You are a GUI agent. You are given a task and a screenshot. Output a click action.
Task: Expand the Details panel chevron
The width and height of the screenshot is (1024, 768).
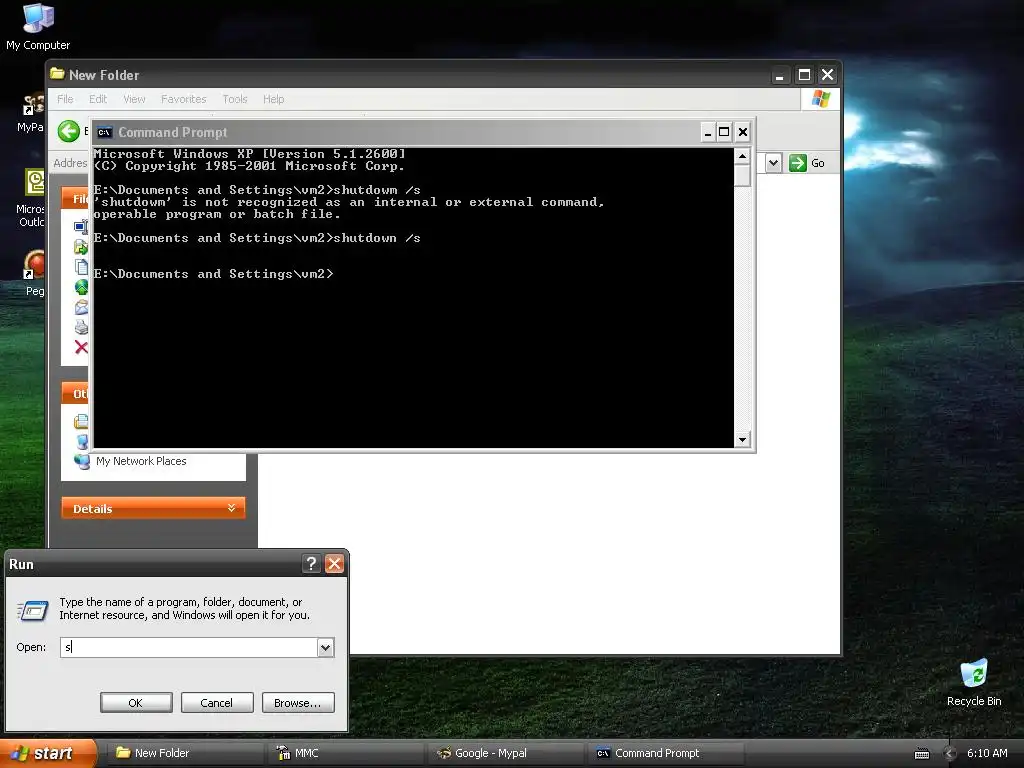click(x=231, y=508)
